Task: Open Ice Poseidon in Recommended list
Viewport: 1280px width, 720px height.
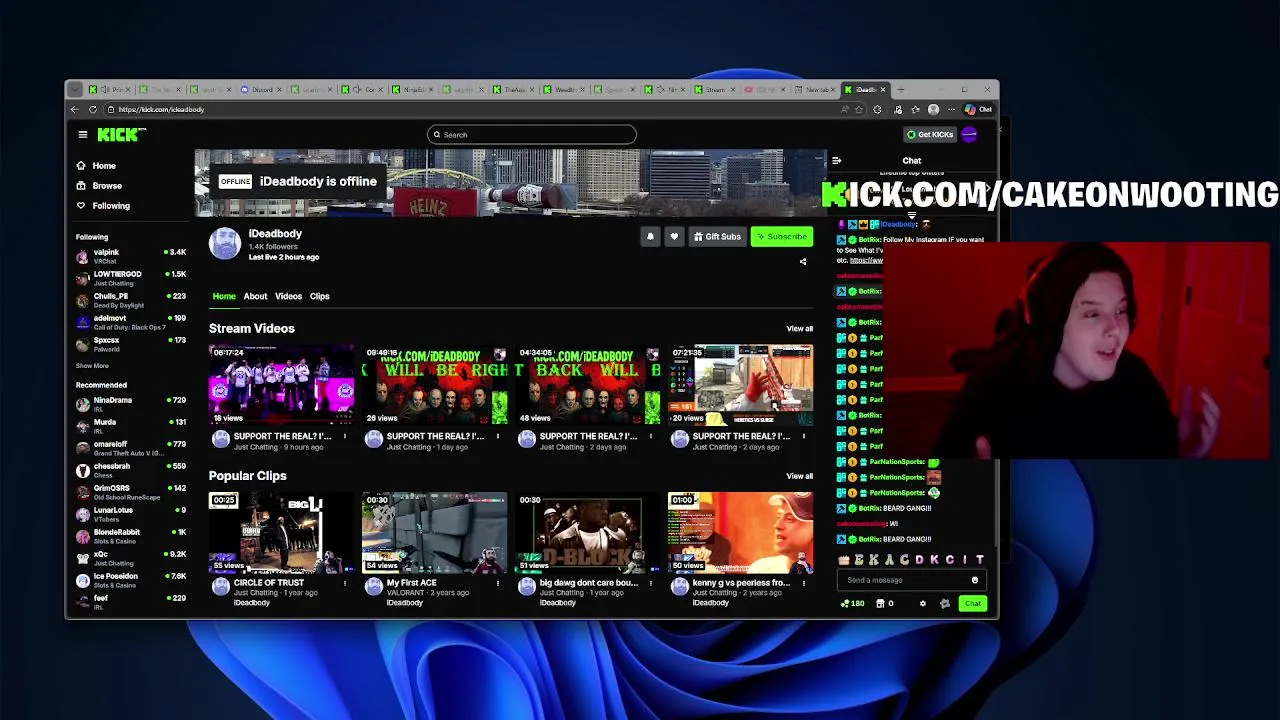Action: [131, 580]
